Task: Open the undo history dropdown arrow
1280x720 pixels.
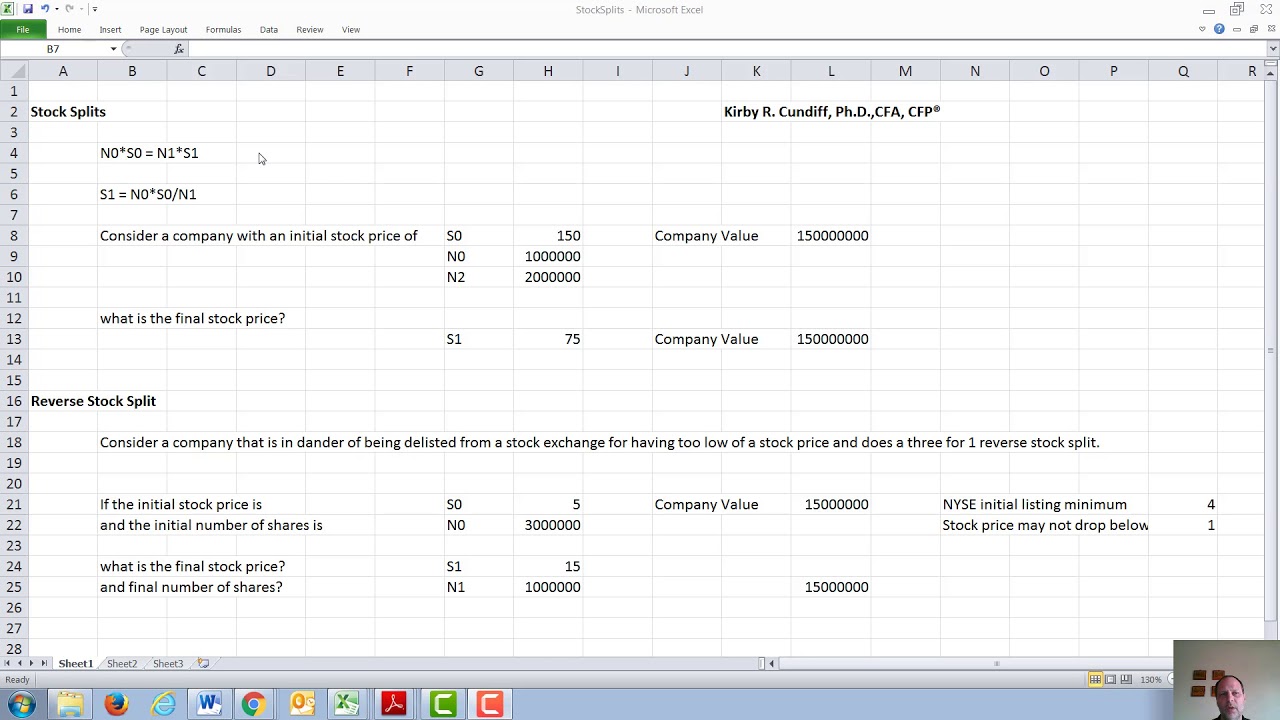Action: pyautogui.click(x=56, y=9)
